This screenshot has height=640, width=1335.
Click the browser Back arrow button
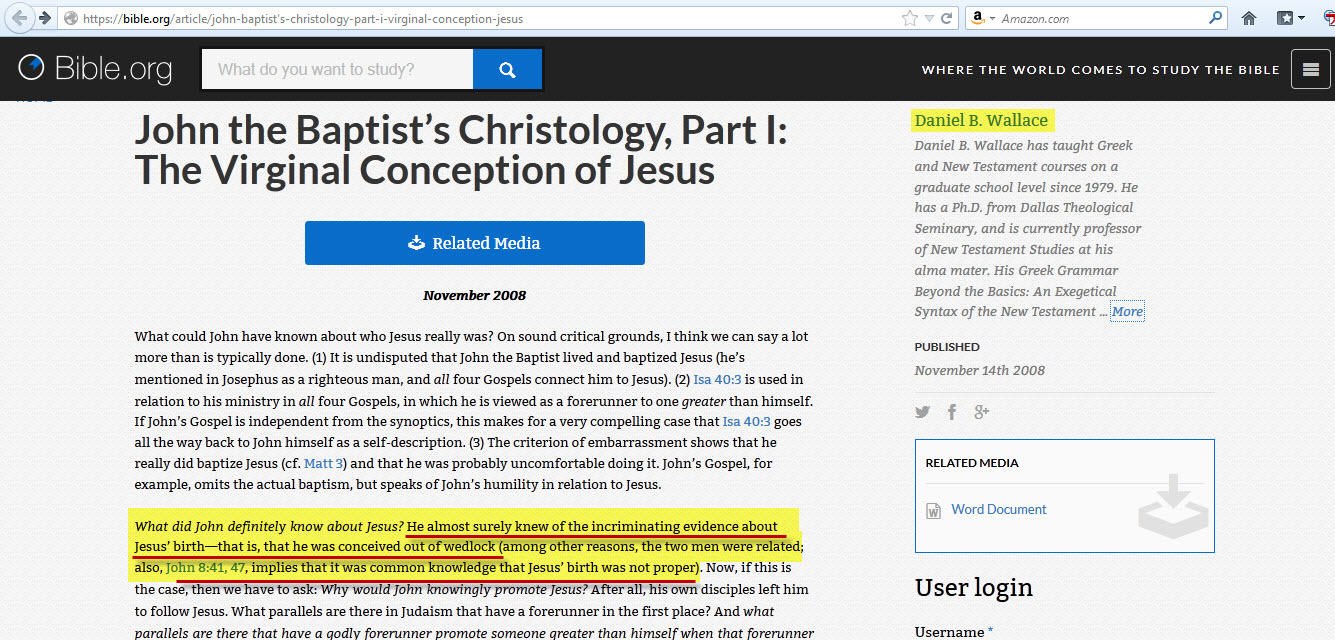[x=20, y=18]
